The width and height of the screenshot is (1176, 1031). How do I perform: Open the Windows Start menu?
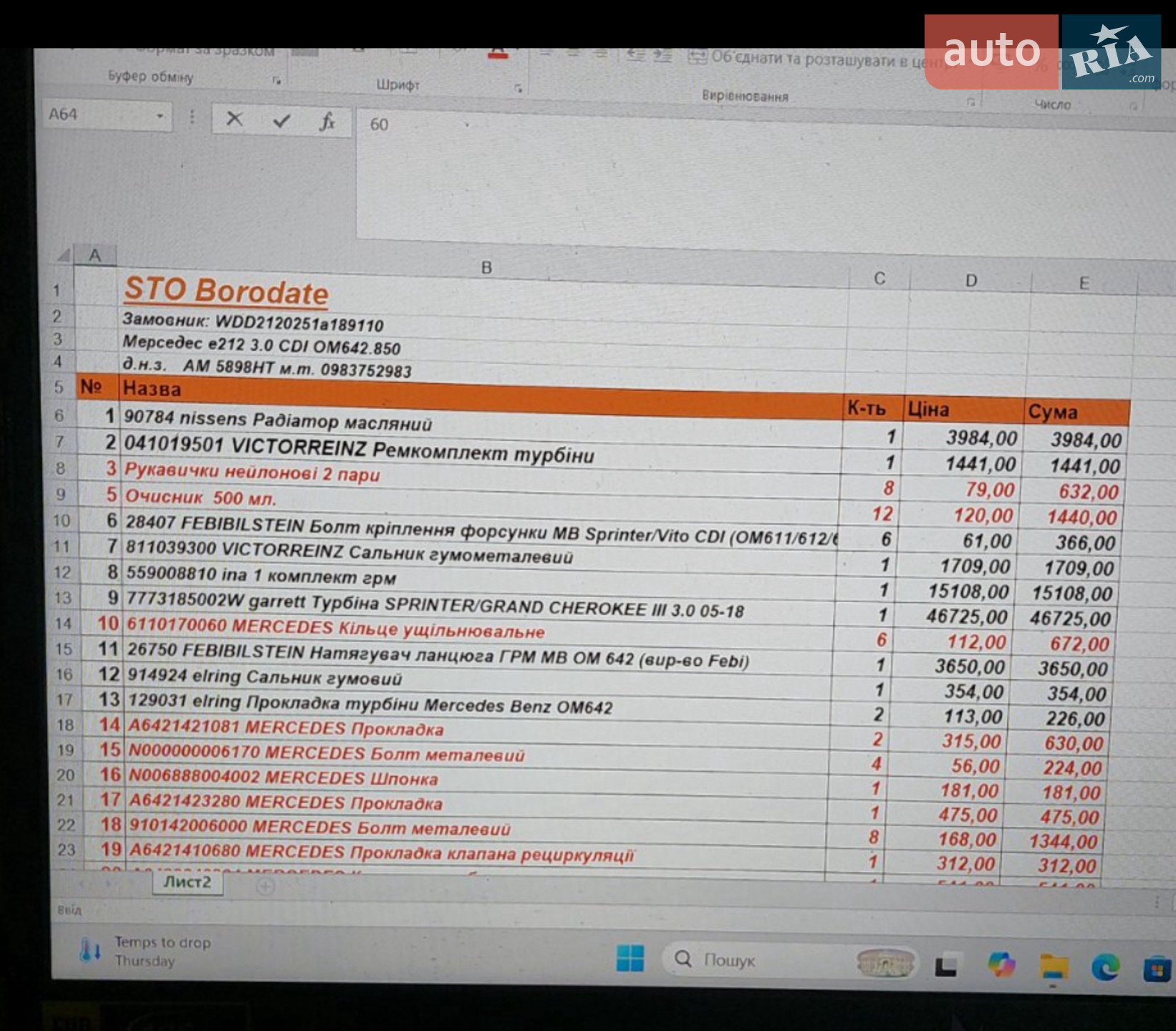coord(630,958)
